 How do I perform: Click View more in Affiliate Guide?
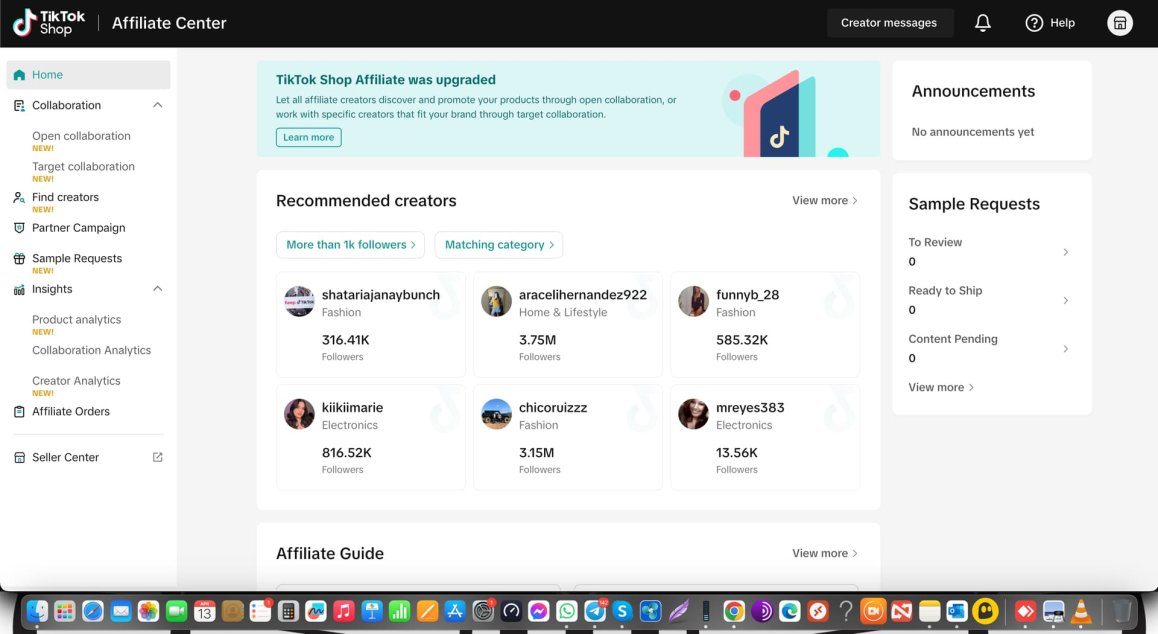pyautogui.click(x=825, y=553)
